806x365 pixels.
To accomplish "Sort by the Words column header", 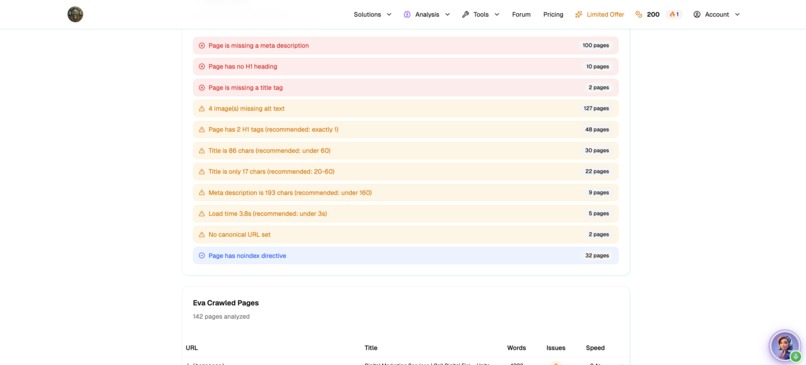I will tap(516, 348).
